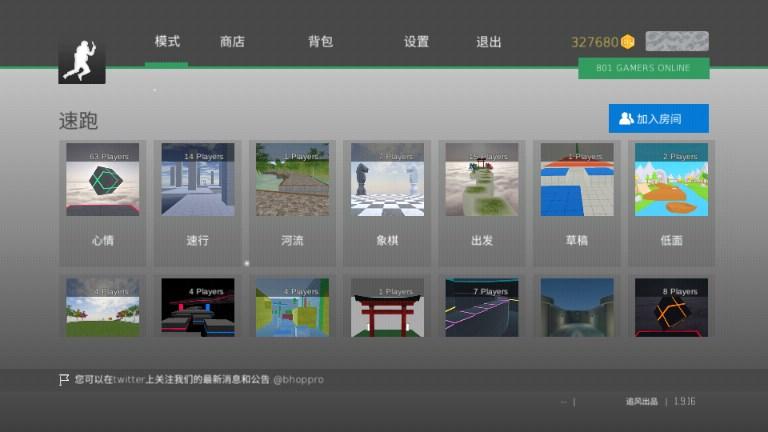Click the gold coin icon beside 327680
The width and height of the screenshot is (768, 432).
[628, 42]
